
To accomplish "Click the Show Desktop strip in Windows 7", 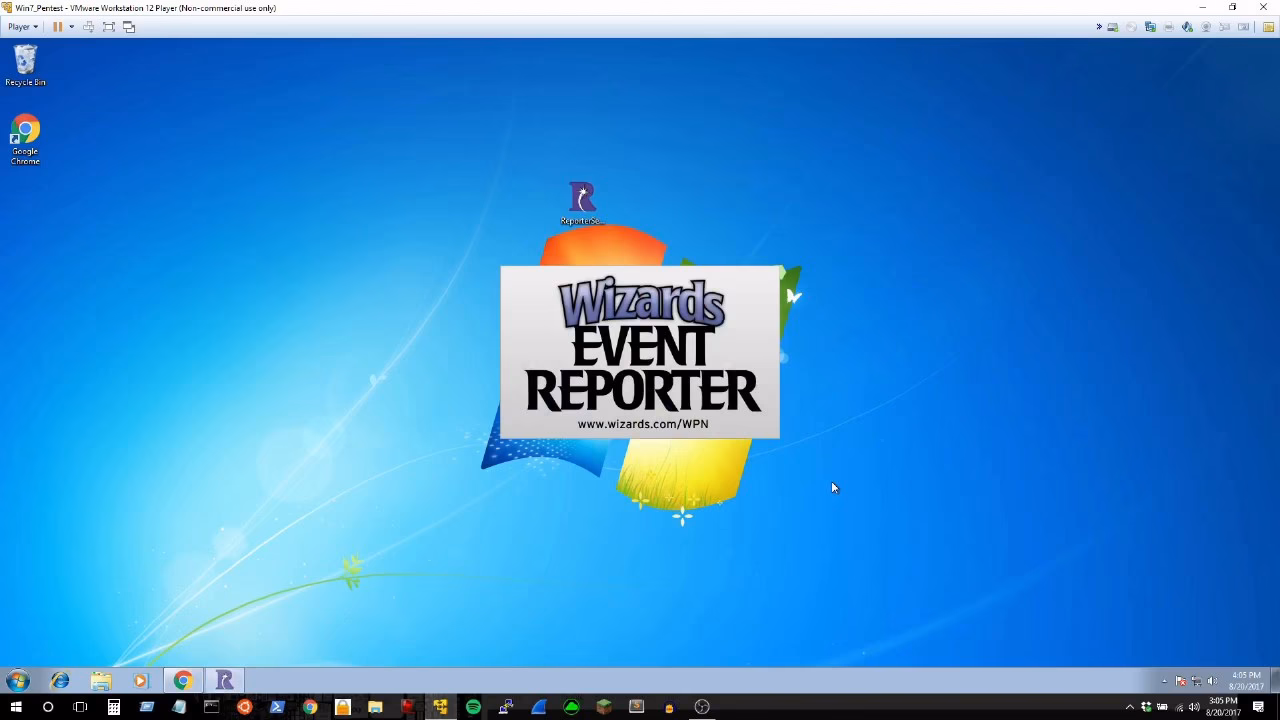I will pos(1275,681).
